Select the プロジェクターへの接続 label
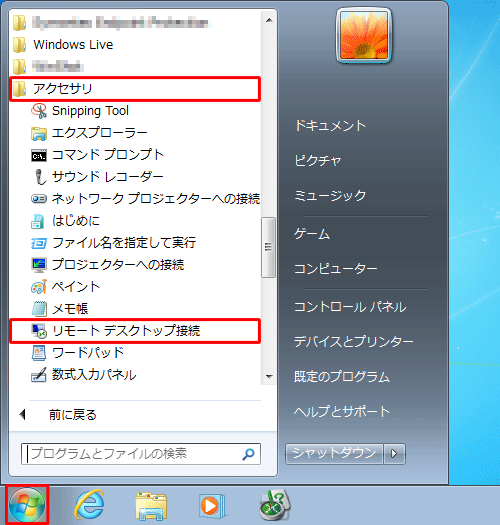500x525 pixels. click(118, 265)
